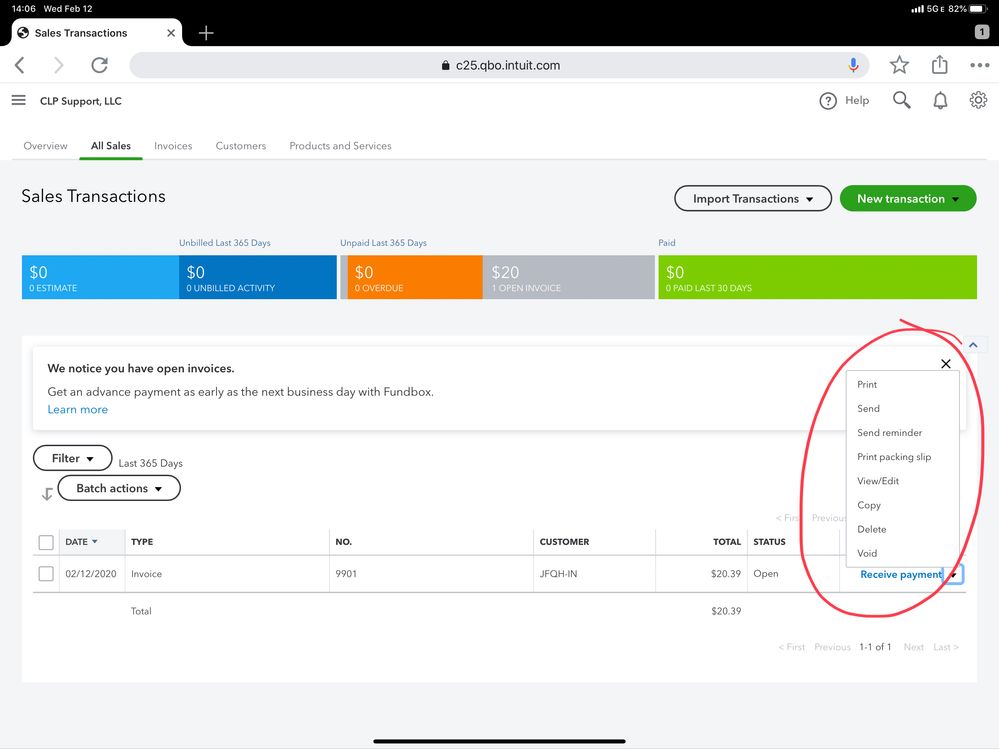View notifications bell
The width and height of the screenshot is (999, 749).
coord(940,101)
